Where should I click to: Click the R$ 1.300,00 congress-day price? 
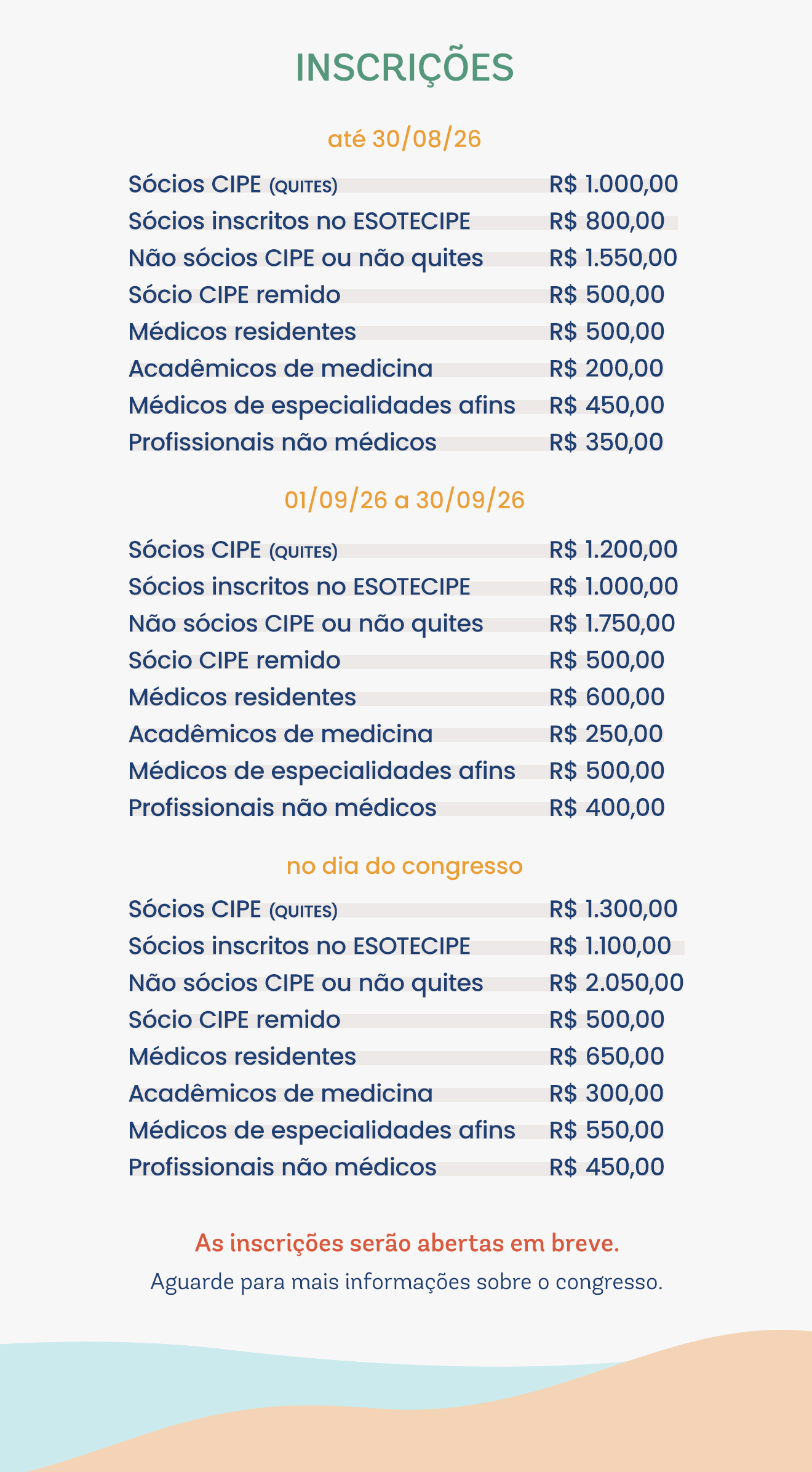pos(613,909)
